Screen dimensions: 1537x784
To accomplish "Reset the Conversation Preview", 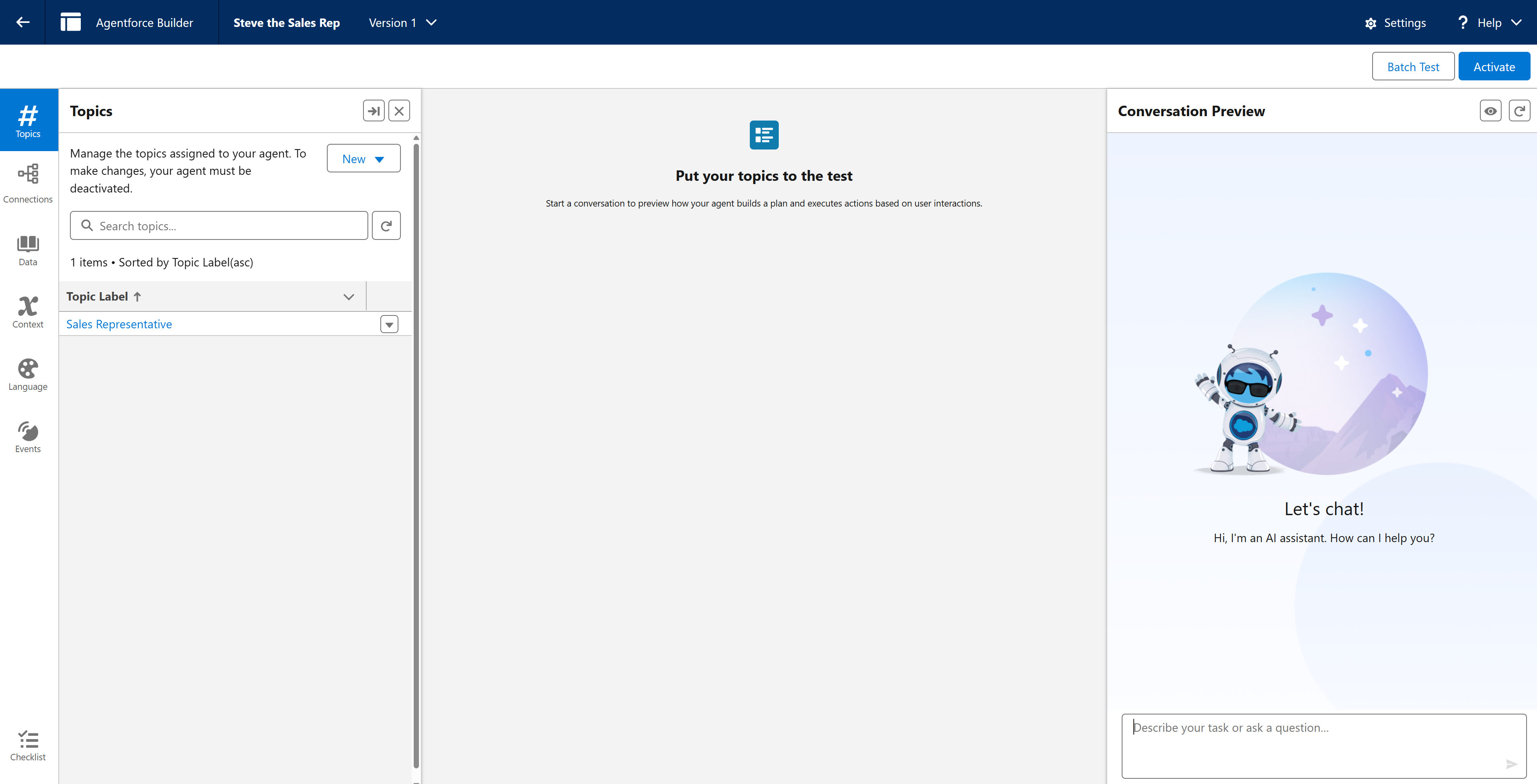I will click(1520, 111).
